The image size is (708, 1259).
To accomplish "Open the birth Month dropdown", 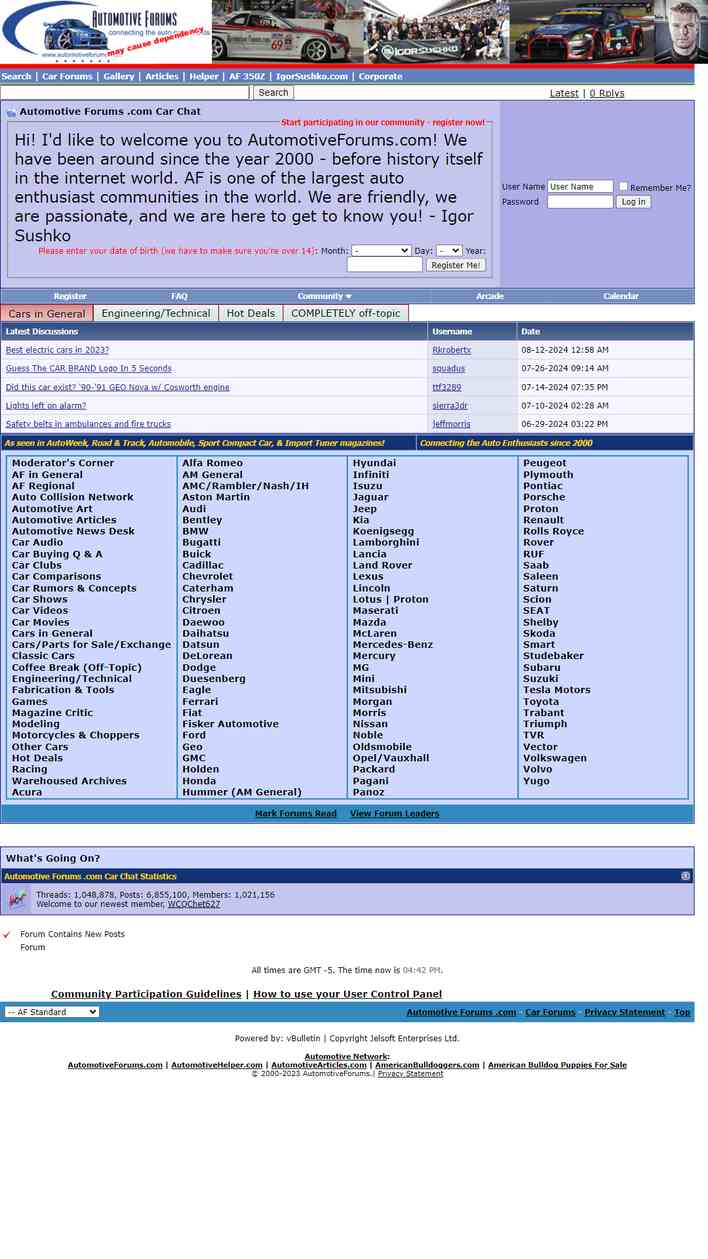I will [381, 251].
